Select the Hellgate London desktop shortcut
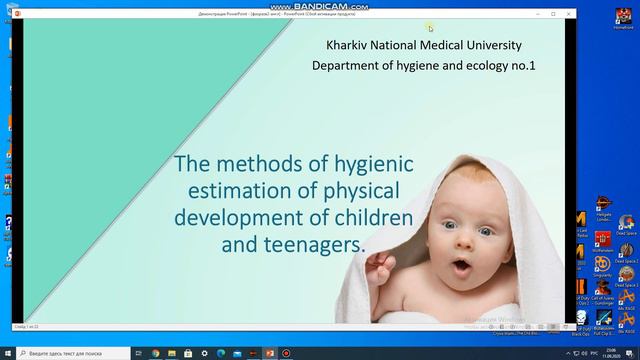Viewport: 640px width, 360px height. pyautogui.click(x=603, y=209)
